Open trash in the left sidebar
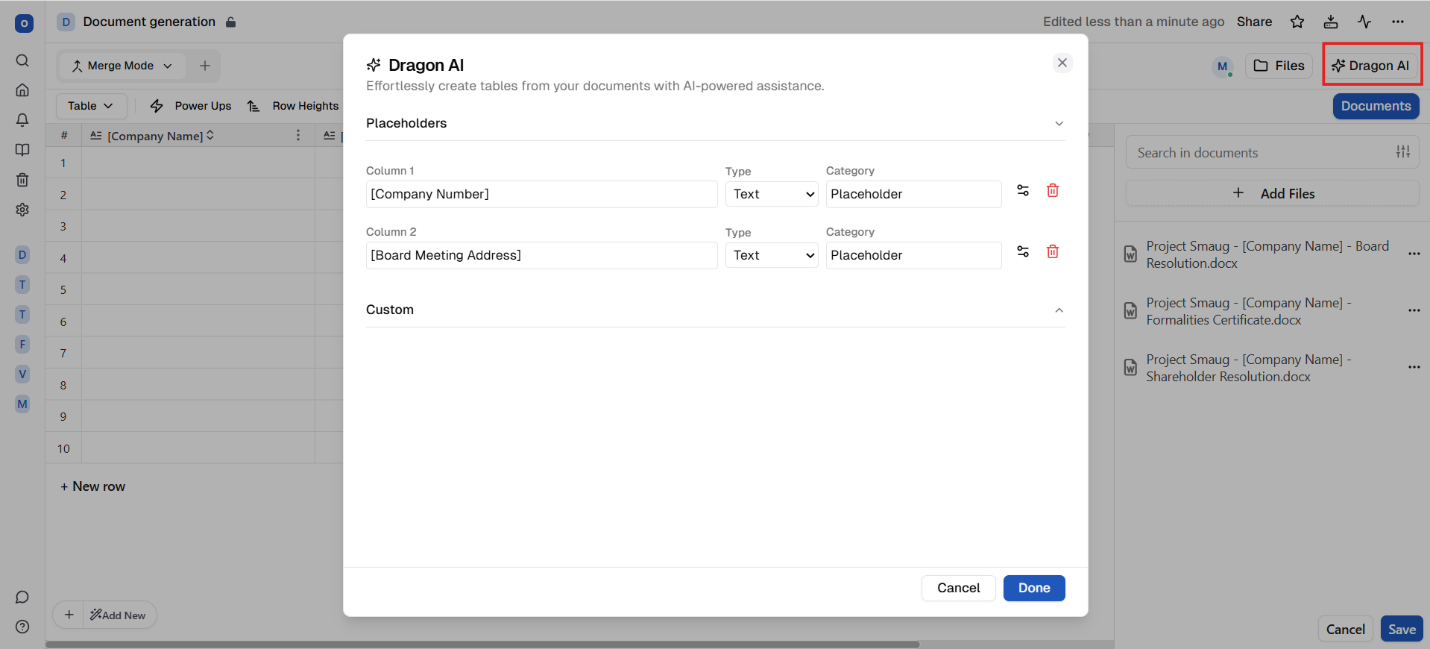The image size is (1430, 649). tap(22, 180)
